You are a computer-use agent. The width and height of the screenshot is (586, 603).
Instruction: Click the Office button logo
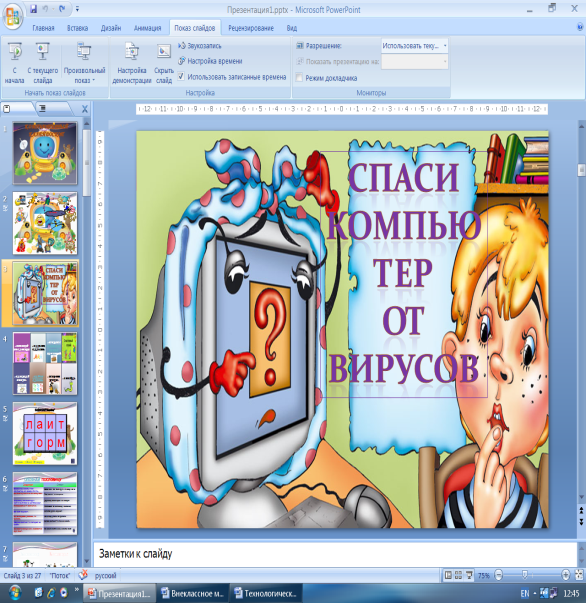point(13,15)
